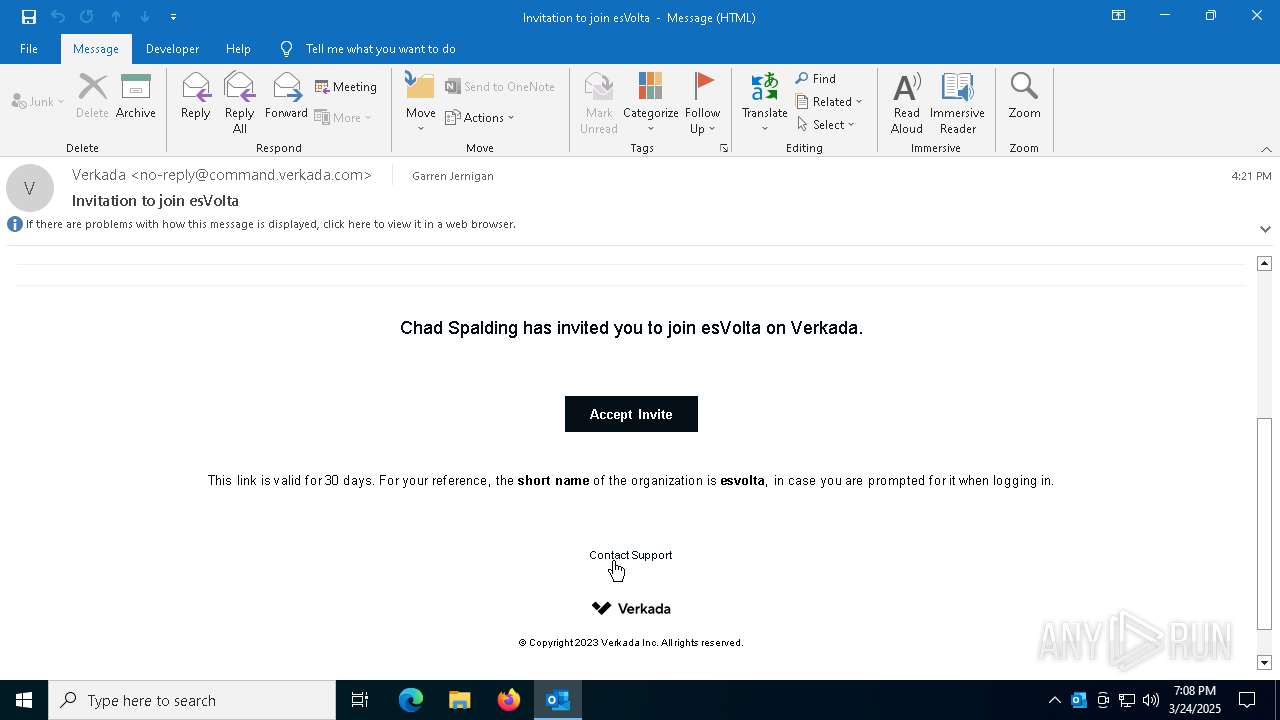
Task: Click the Tell me what you want to do box
Action: click(380, 49)
